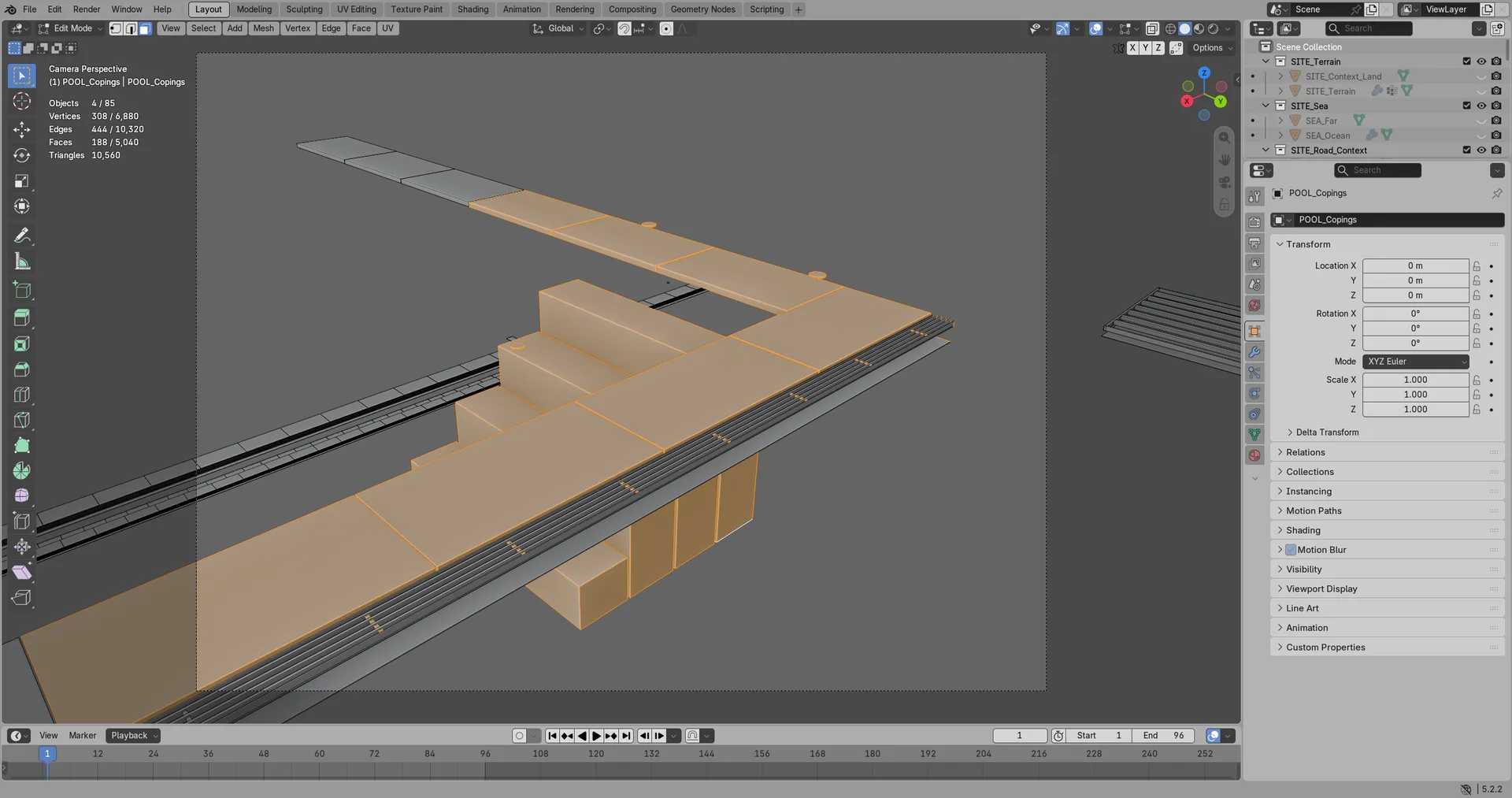Switch to vertex select mode
The image size is (1512, 798).
[116, 28]
